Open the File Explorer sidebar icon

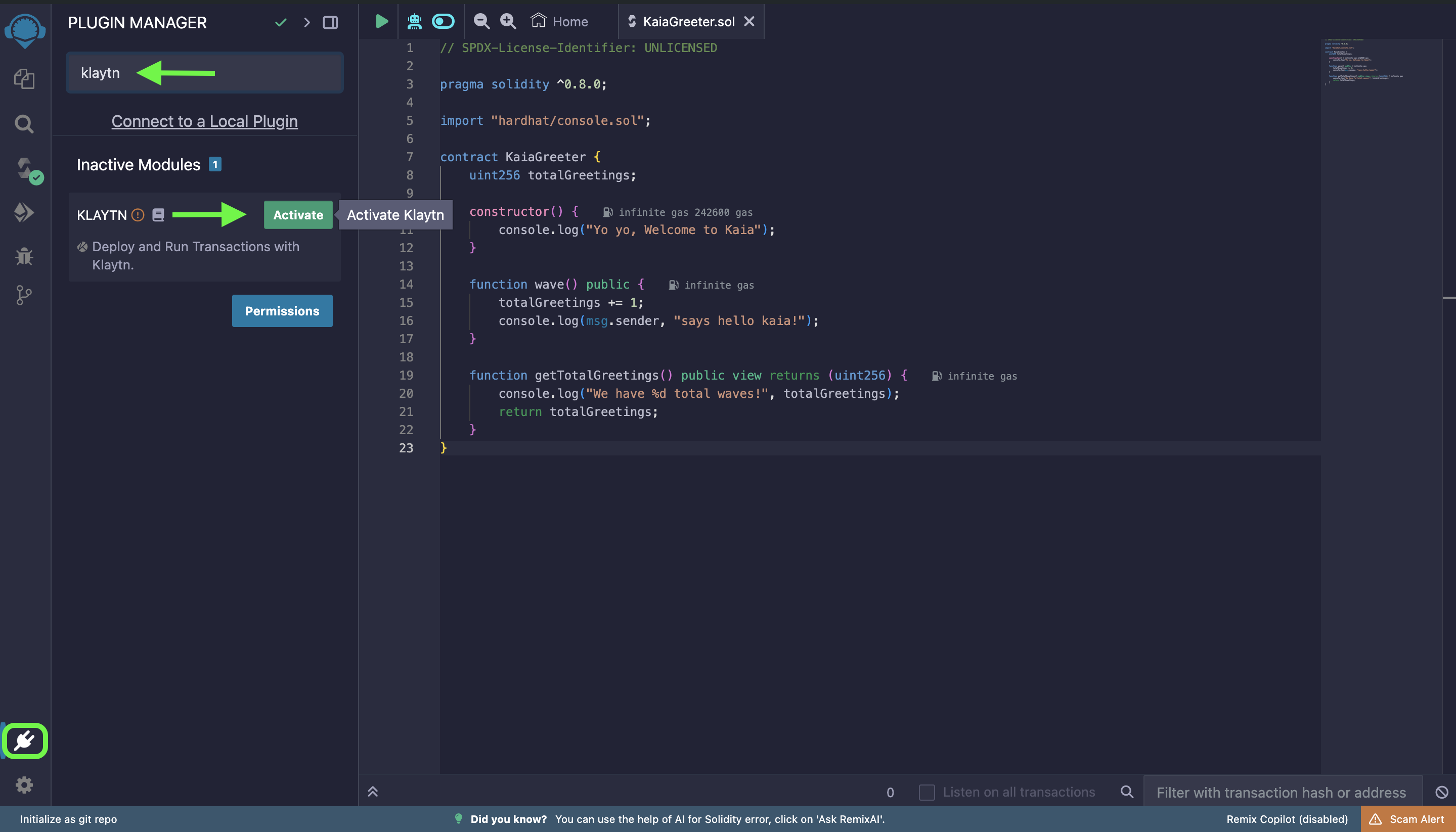click(x=24, y=79)
